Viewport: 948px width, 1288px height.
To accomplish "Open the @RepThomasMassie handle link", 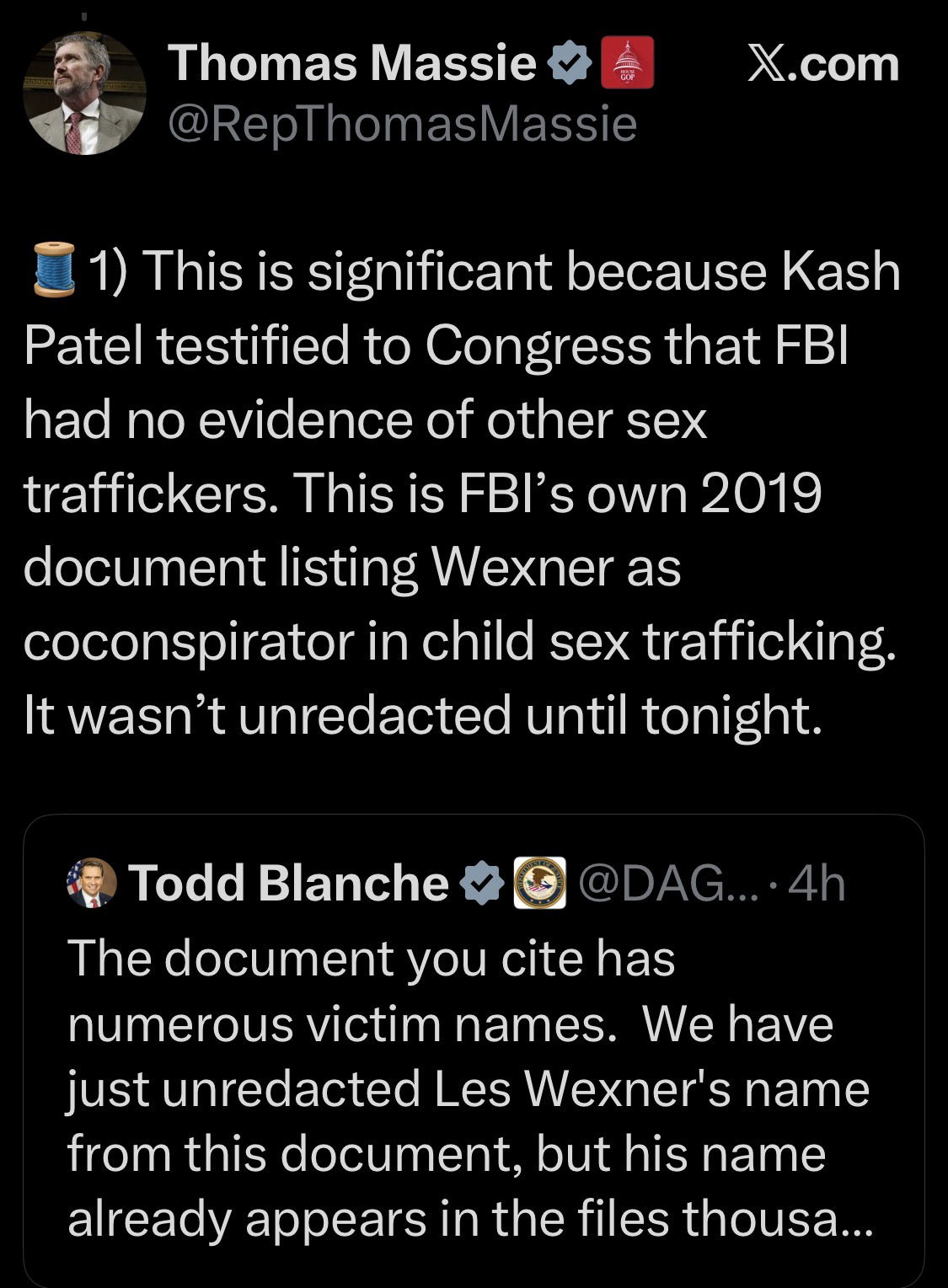I will [x=402, y=124].
